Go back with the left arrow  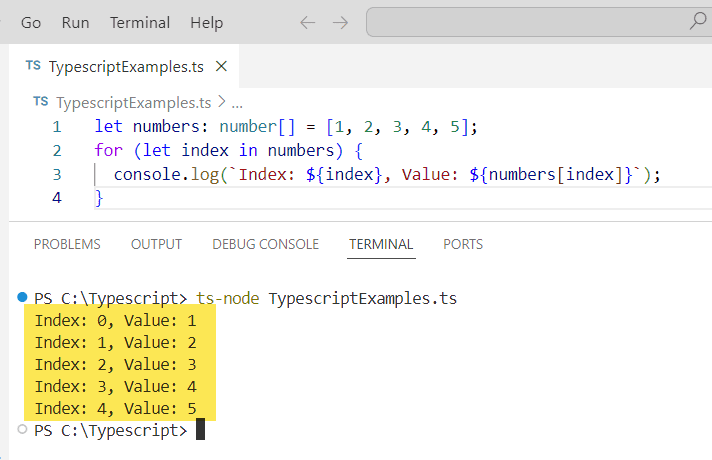[307, 22]
